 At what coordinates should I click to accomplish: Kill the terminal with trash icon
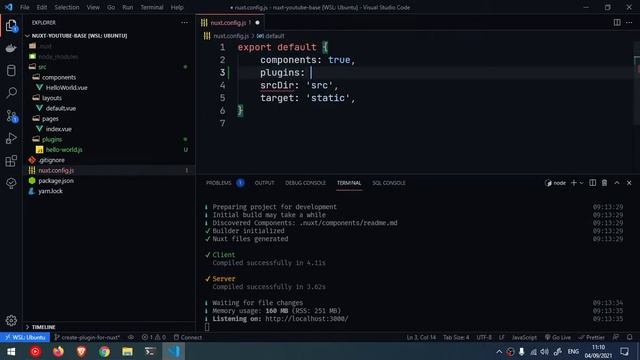tap(604, 183)
